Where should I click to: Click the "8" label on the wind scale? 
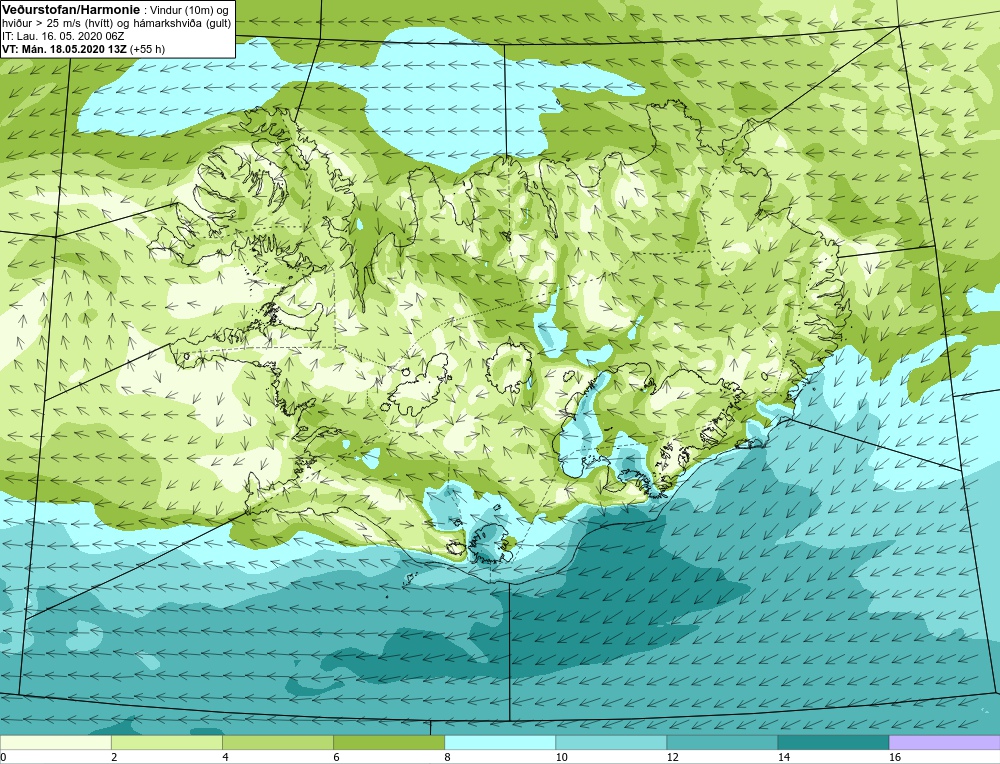click(x=447, y=757)
